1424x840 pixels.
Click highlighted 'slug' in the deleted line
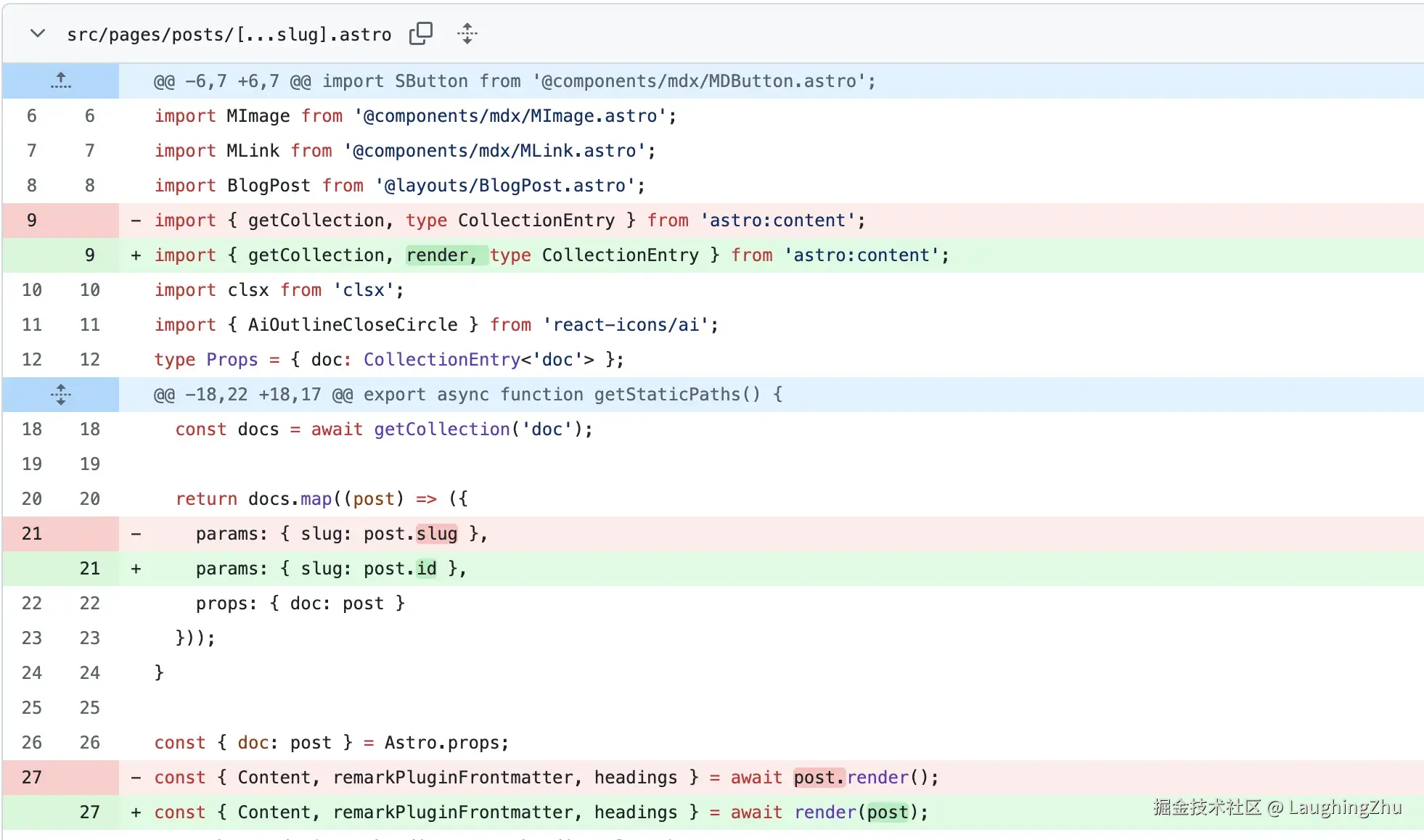click(x=437, y=533)
